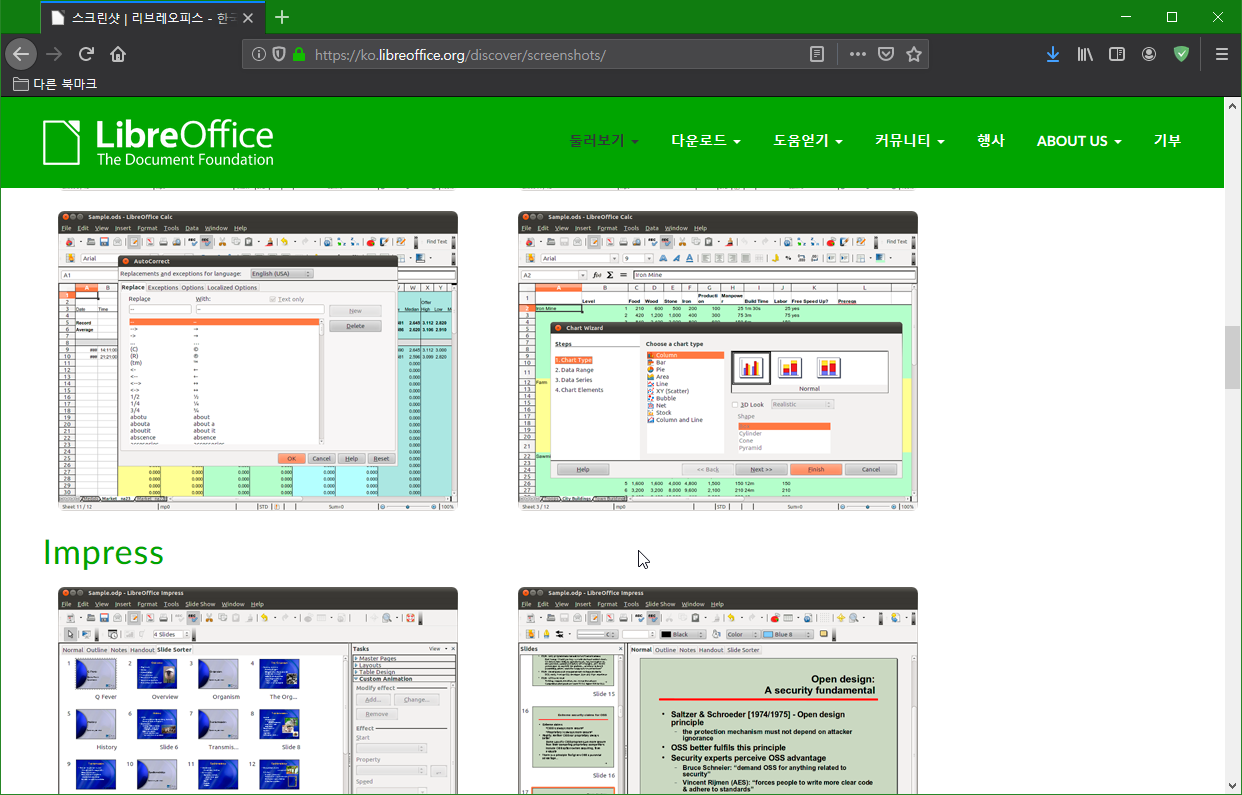Open the page actions three-dot menu
Image resolution: width=1242 pixels, height=795 pixels.
[857, 54]
